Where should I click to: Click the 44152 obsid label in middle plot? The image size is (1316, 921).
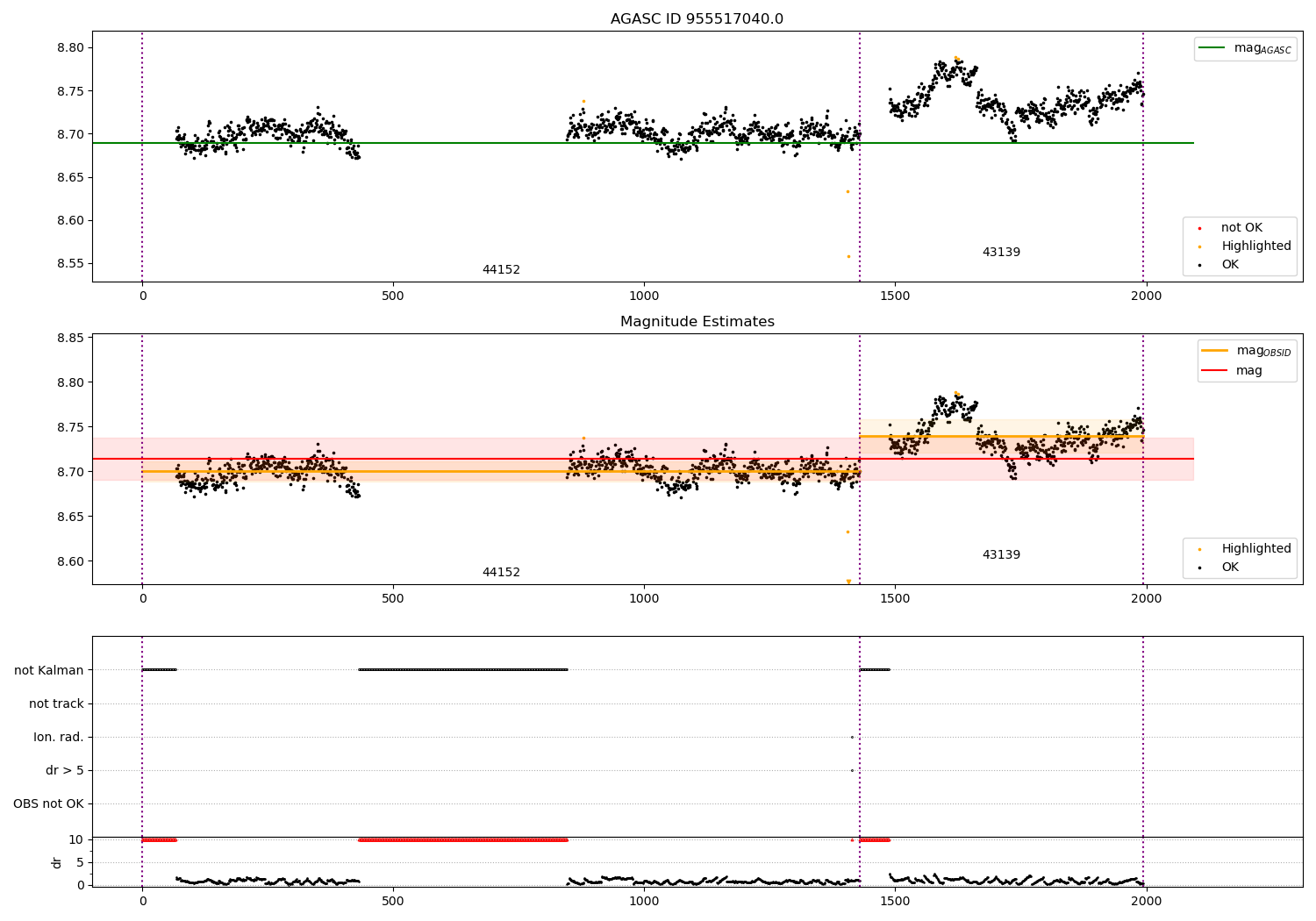click(x=501, y=573)
